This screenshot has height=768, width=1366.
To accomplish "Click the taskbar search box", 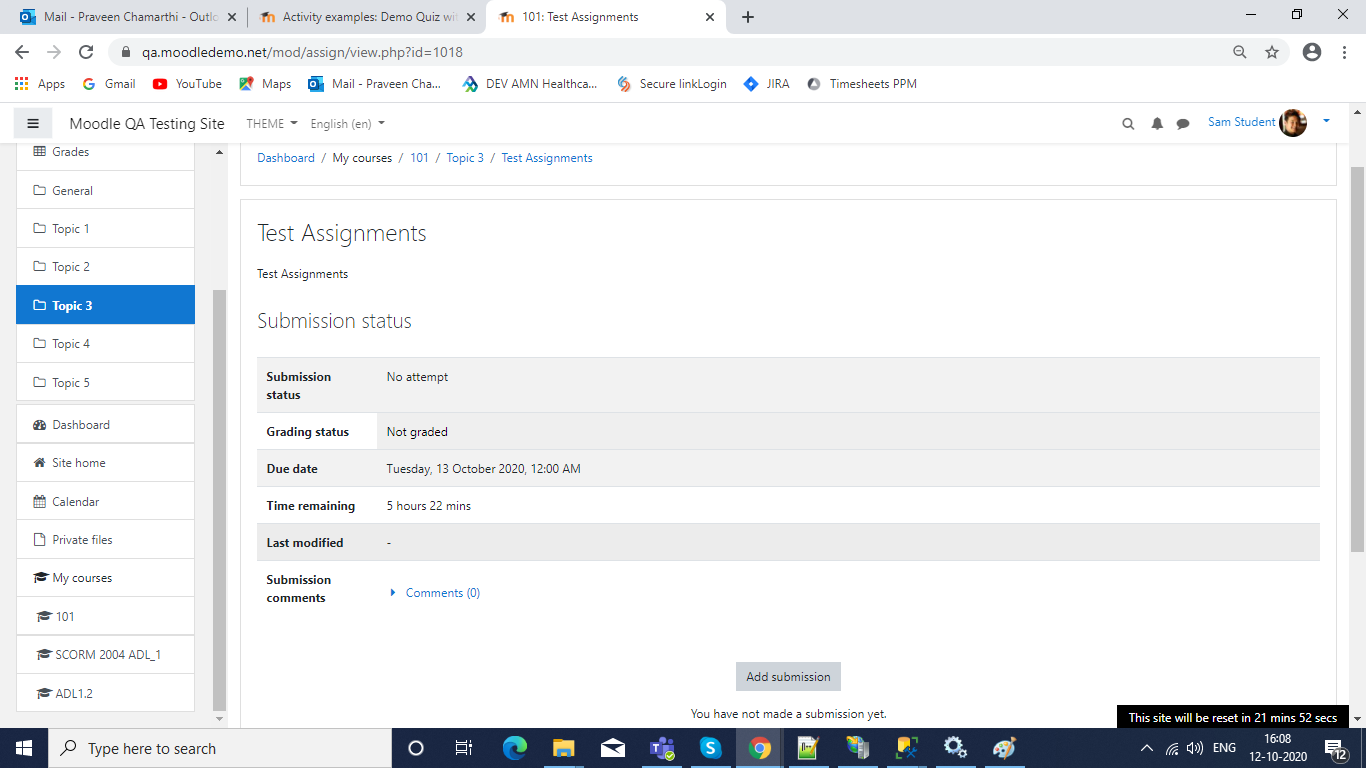I will coord(220,748).
